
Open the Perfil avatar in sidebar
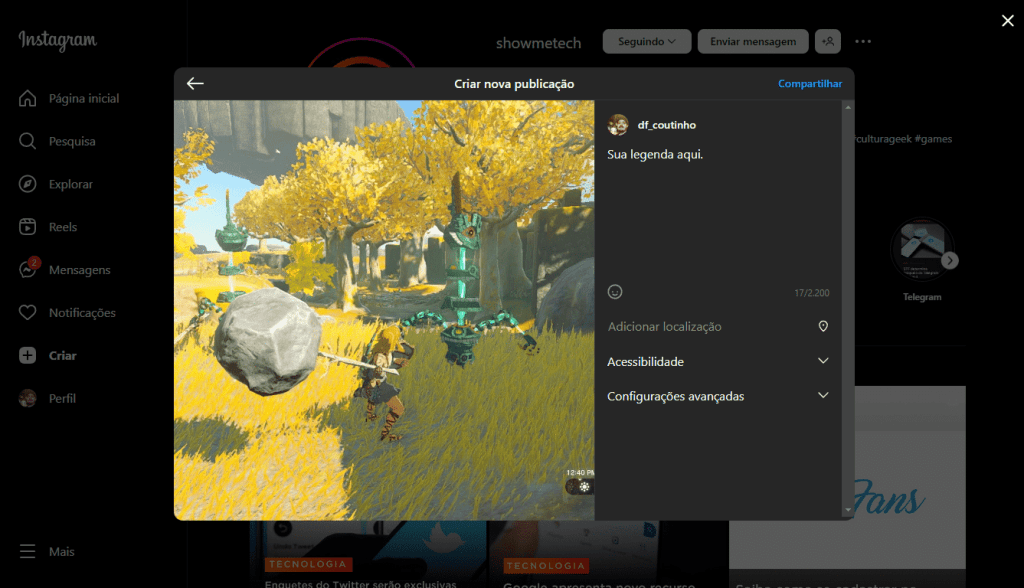point(27,399)
